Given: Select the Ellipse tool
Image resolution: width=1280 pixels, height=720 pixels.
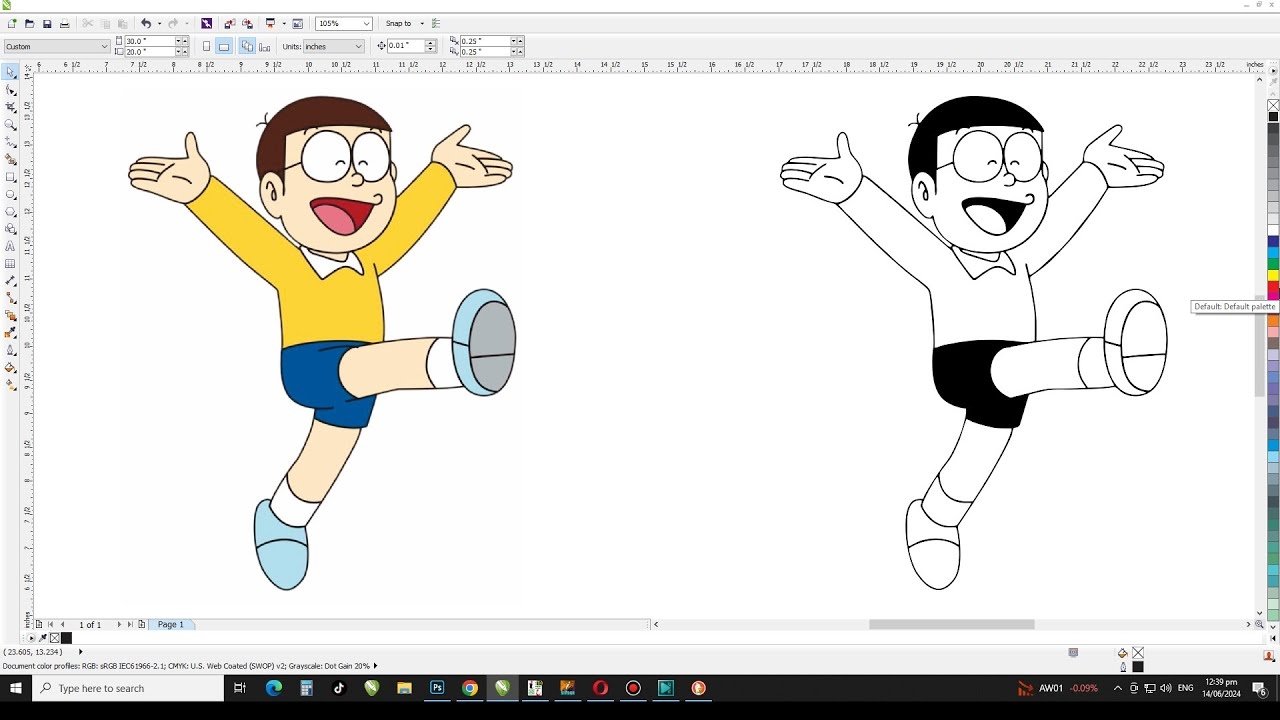Looking at the screenshot, I should pos(11,194).
